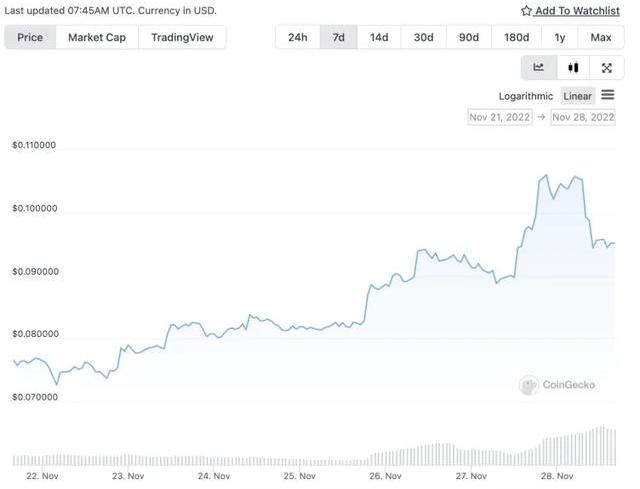640x489 pixels.
Task: Select the 7d time range
Action: coord(339,37)
